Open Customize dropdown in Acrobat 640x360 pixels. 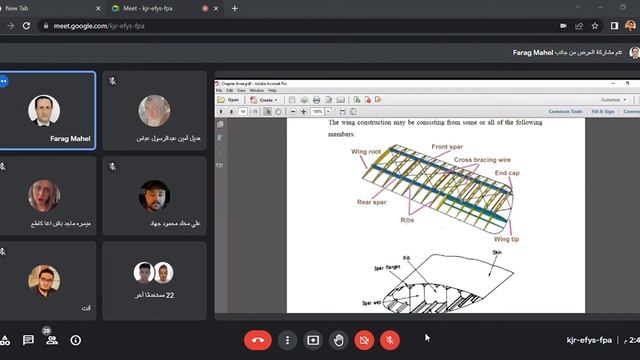pyautogui.click(x=613, y=100)
